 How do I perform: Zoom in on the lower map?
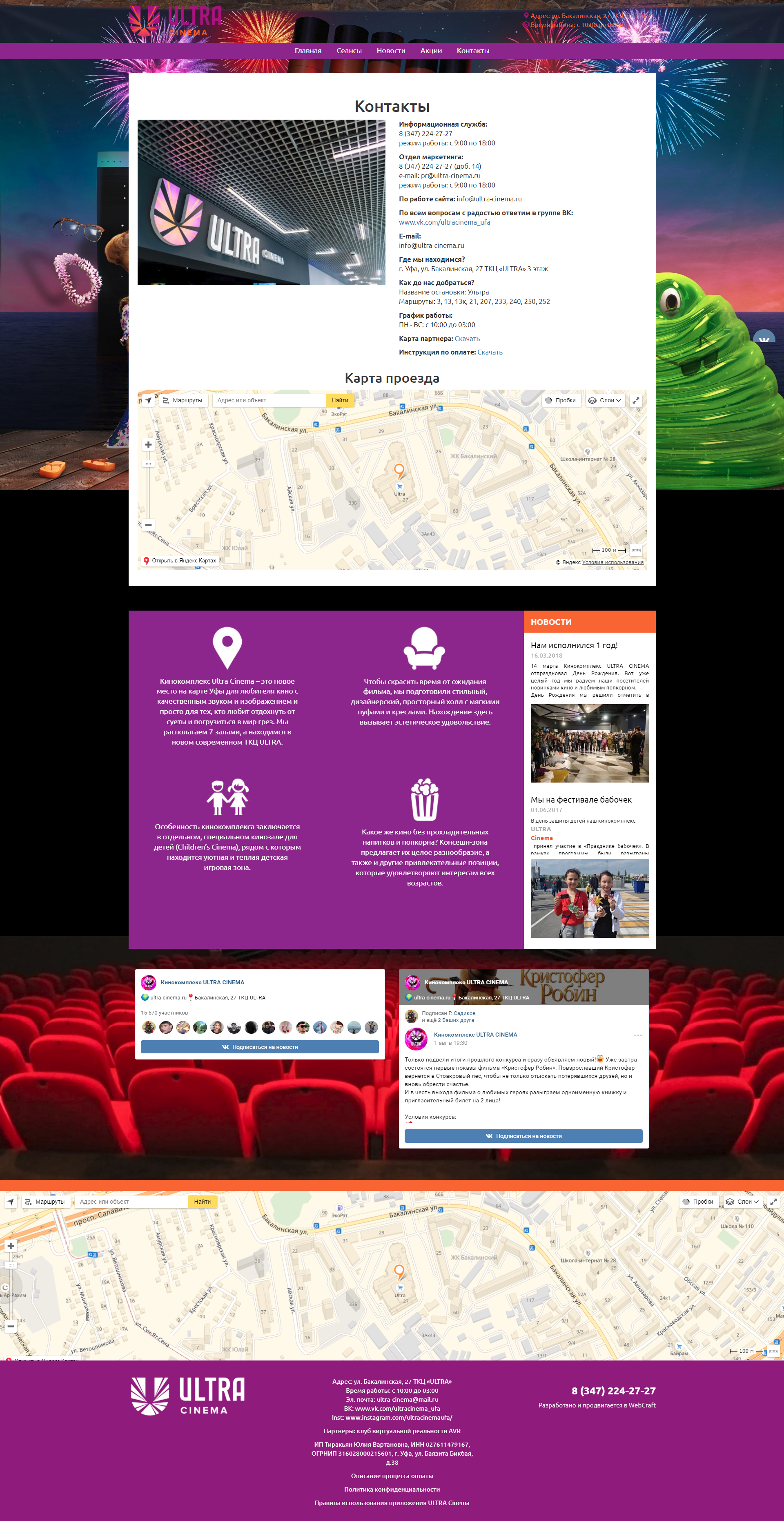[11, 1246]
